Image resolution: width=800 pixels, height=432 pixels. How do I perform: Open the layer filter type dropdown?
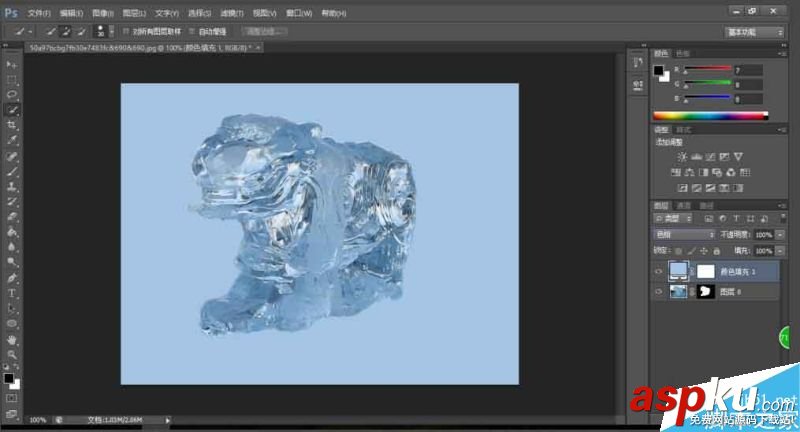(x=673, y=218)
